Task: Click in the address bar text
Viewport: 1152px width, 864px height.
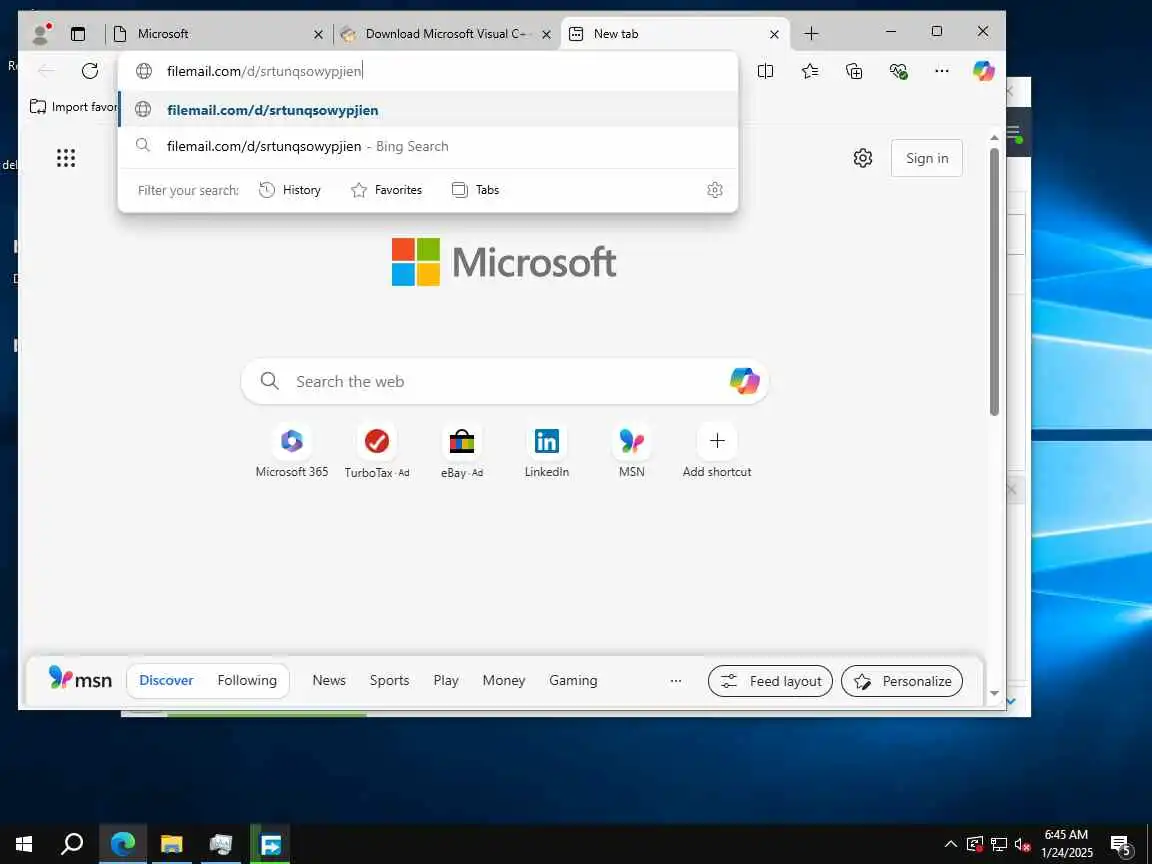Action: point(264,71)
